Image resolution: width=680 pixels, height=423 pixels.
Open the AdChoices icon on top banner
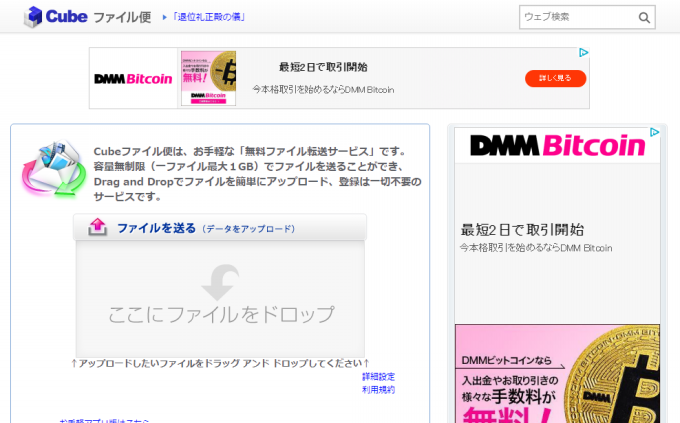click(x=584, y=52)
